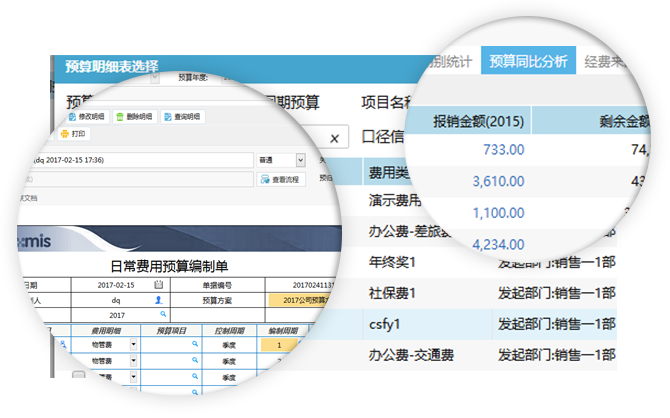Screen dimensions: 670x418
Task: Click the 打印 printer icon
Action: point(65,134)
